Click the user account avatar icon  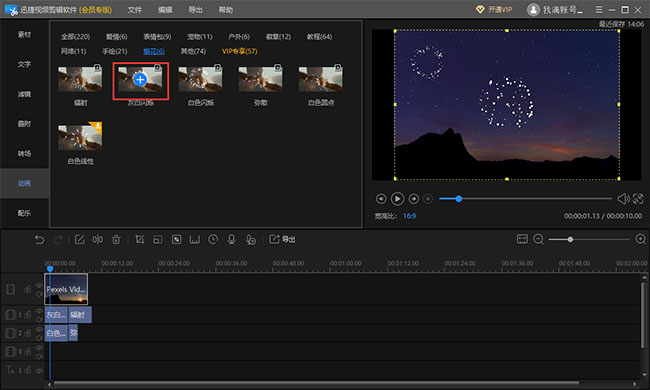point(533,10)
